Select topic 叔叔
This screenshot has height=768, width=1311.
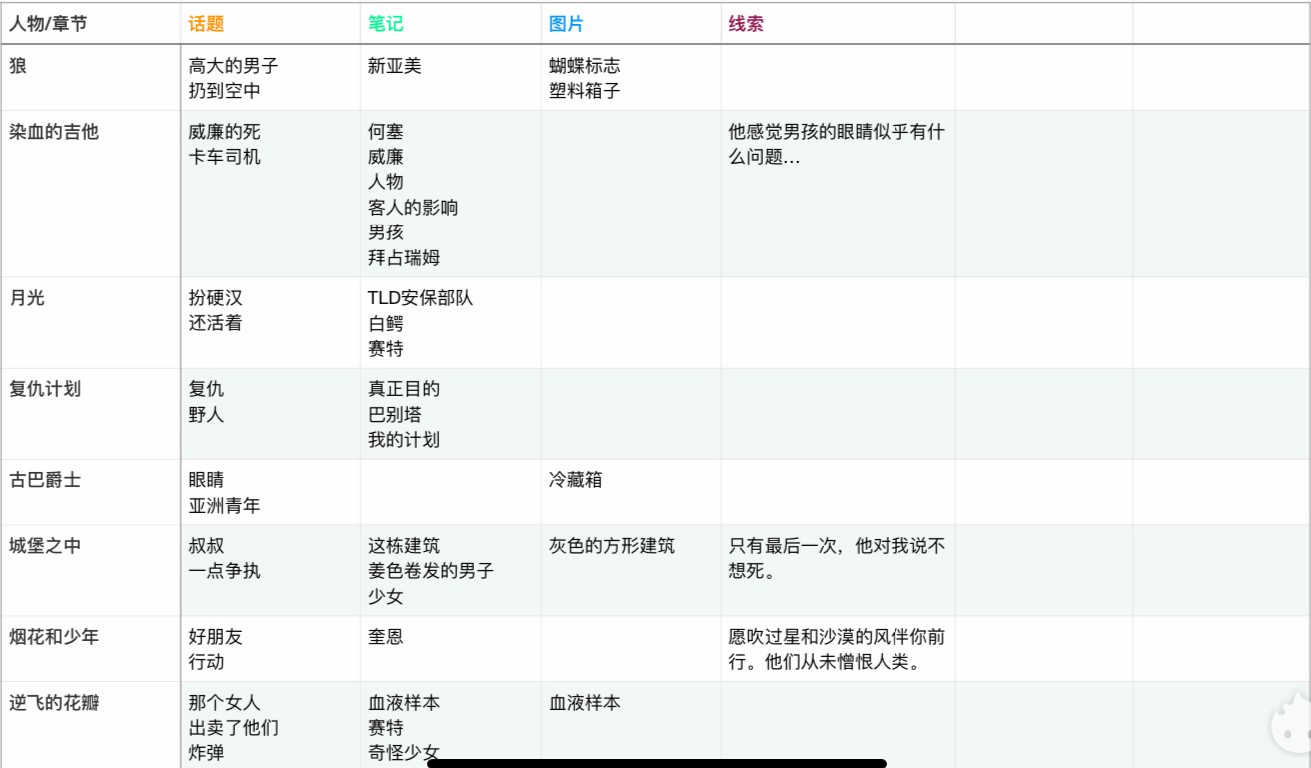206,546
